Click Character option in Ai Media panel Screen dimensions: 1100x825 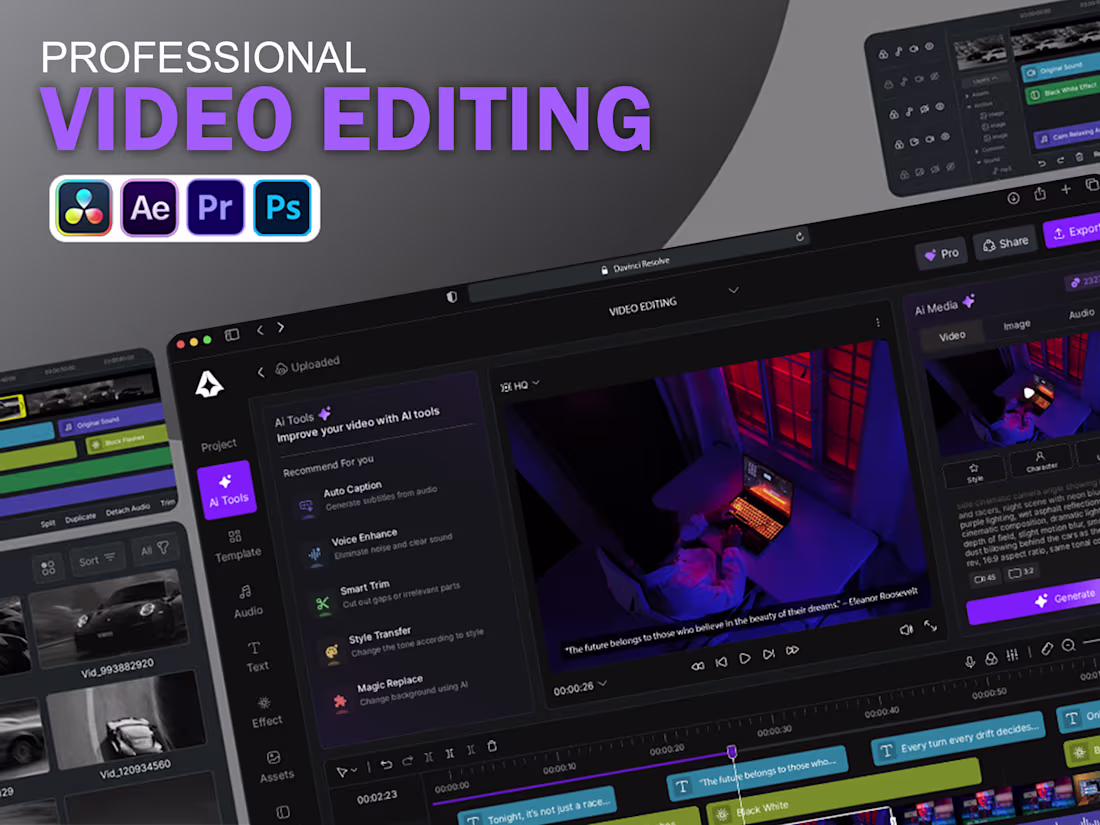(x=1041, y=461)
